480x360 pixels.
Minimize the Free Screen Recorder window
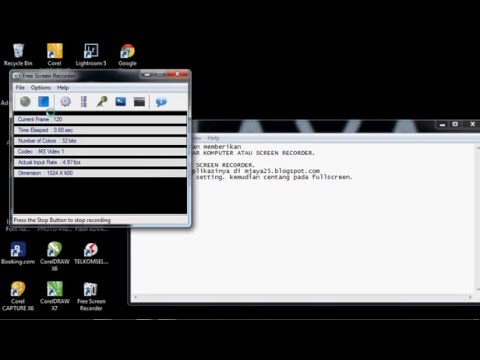point(147,74)
